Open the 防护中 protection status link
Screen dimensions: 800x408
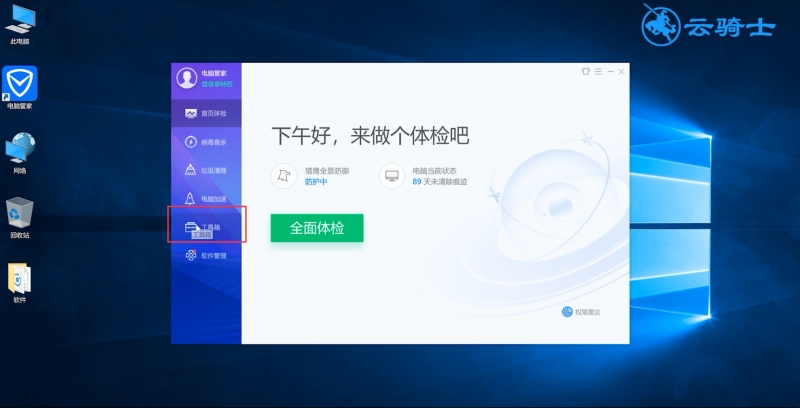[316, 182]
